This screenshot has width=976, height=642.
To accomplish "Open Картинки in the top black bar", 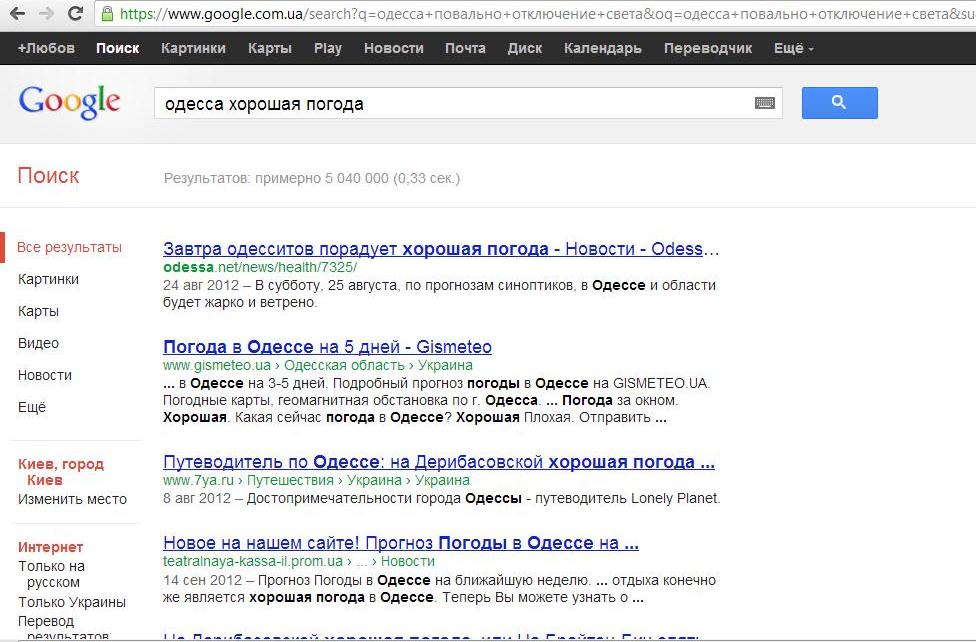I will tap(193, 48).
